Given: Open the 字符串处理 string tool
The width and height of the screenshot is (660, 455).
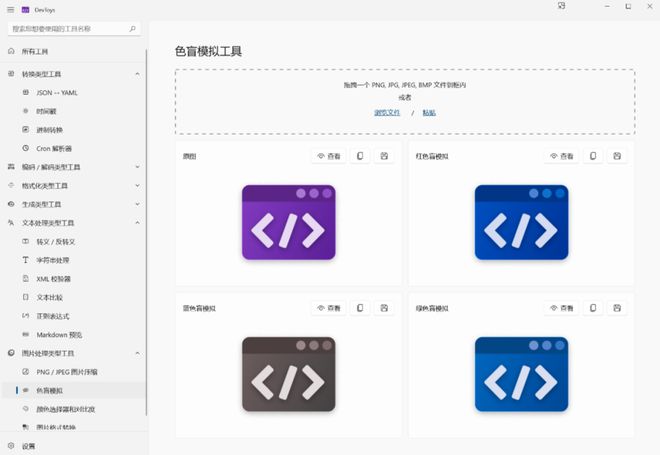Looking at the screenshot, I should pyautogui.click(x=73, y=260).
